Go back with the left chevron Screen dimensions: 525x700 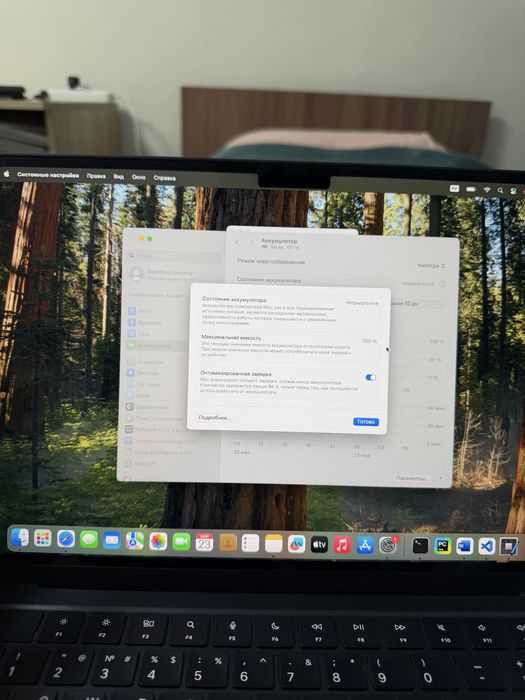[237, 242]
